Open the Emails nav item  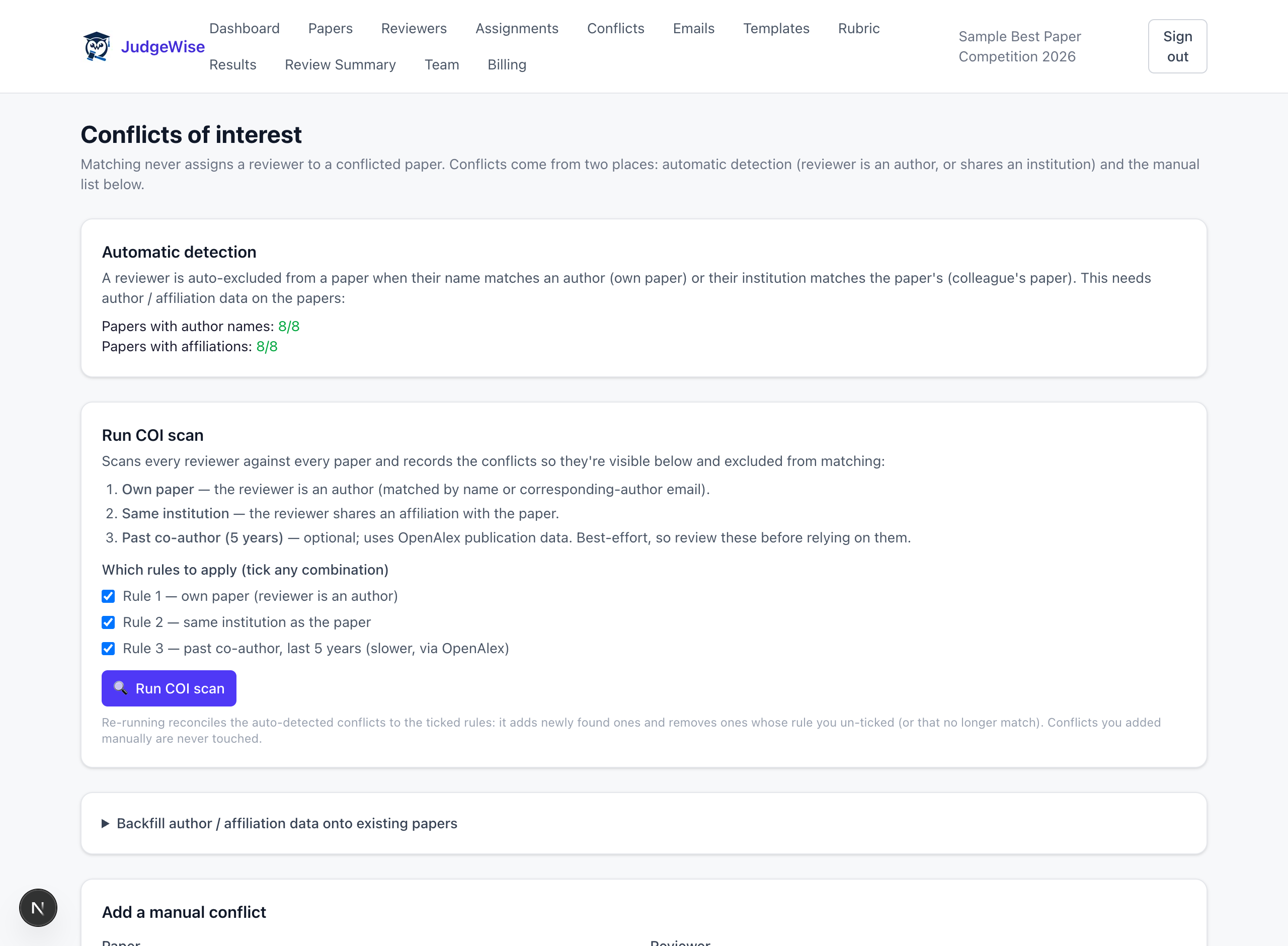coord(694,28)
